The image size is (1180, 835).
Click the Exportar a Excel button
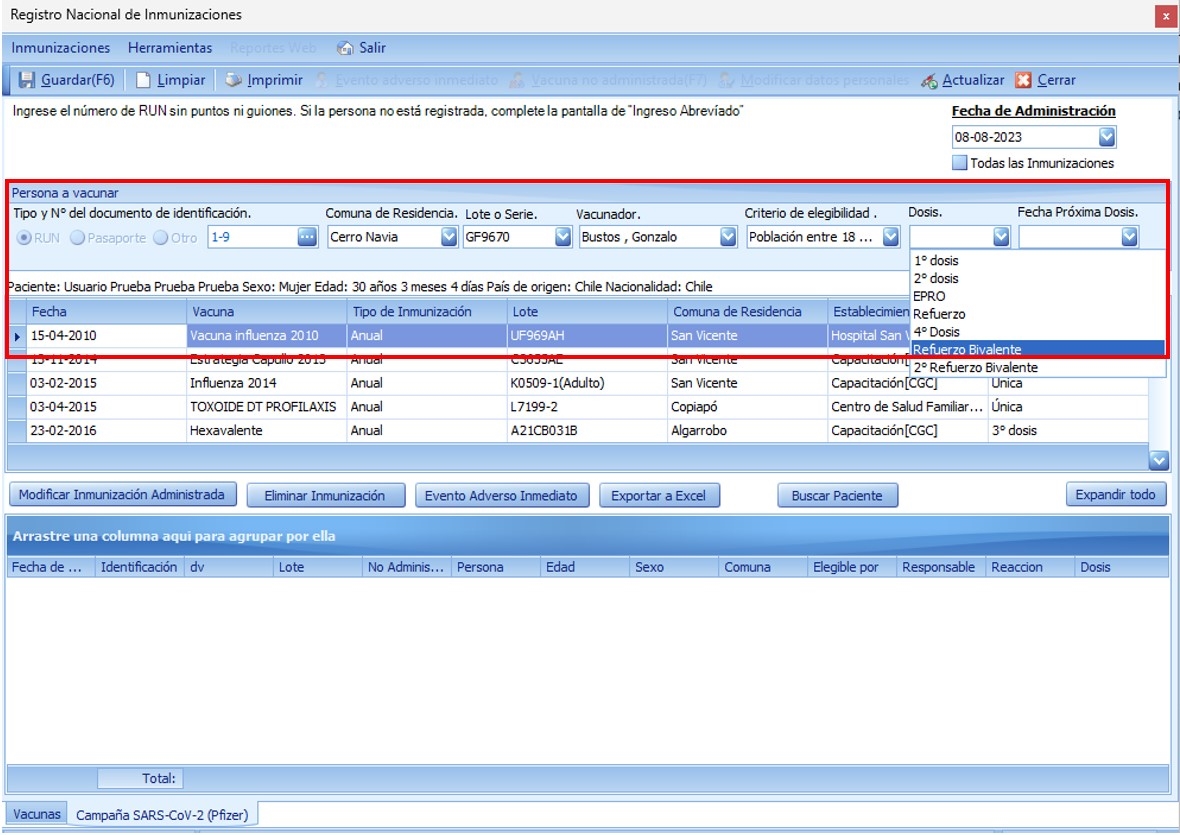pyautogui.click(x=658, y=496)
